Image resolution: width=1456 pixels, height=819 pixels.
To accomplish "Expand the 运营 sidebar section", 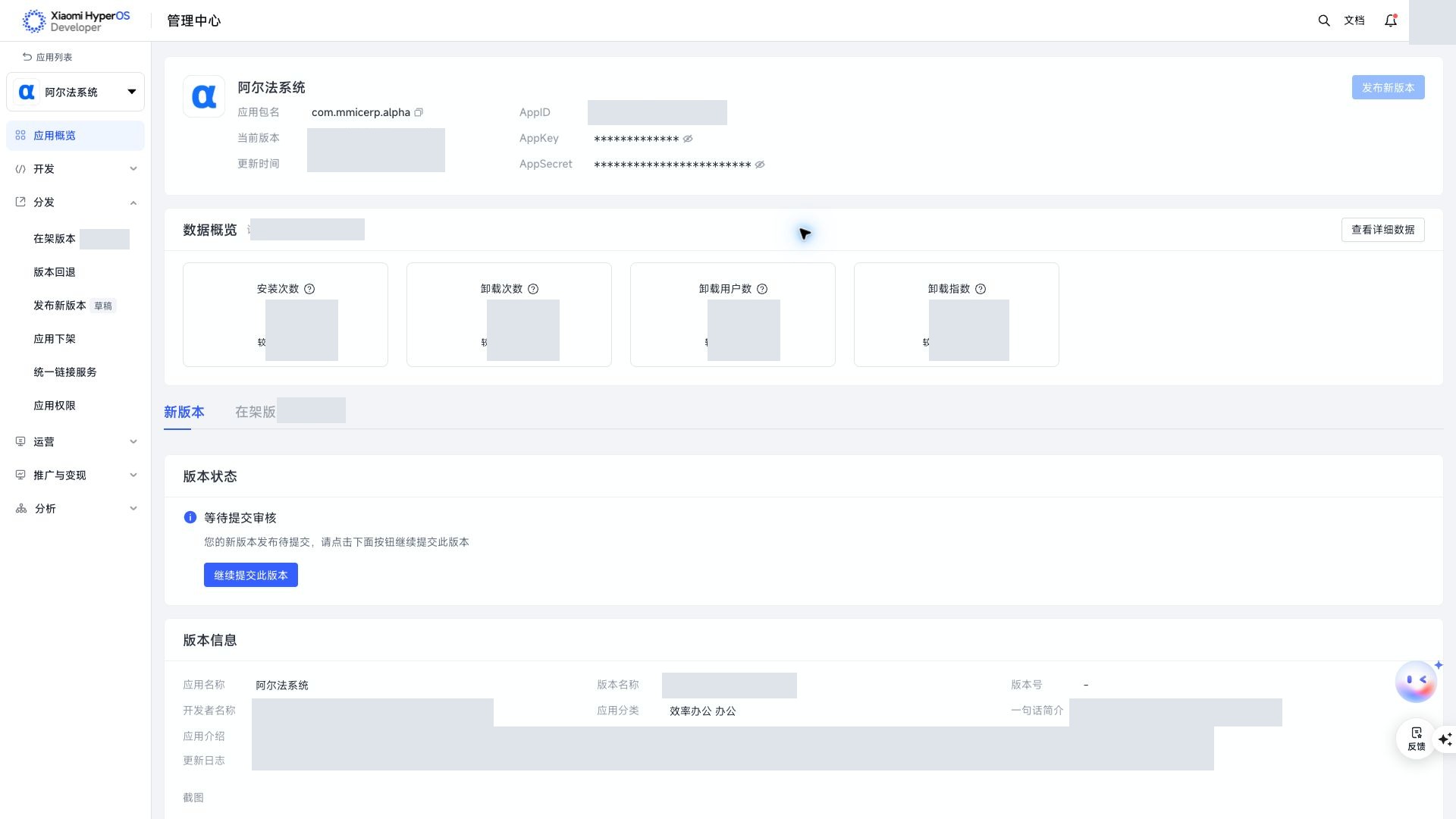I will point(75,442).
